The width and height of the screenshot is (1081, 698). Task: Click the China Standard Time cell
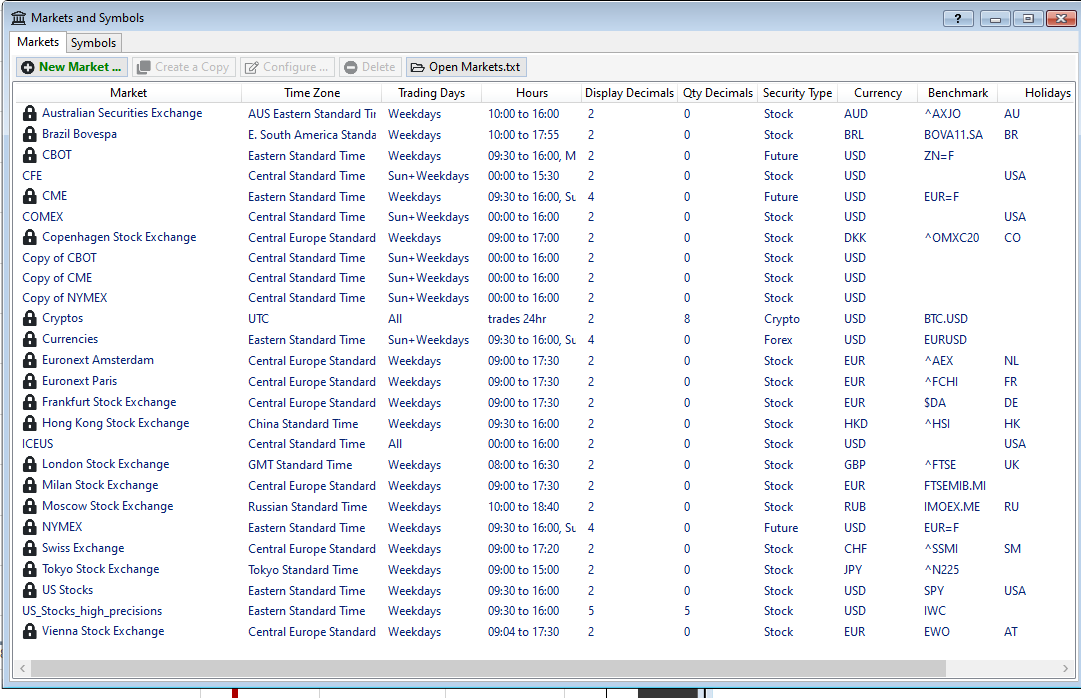(x=303, y=423)
